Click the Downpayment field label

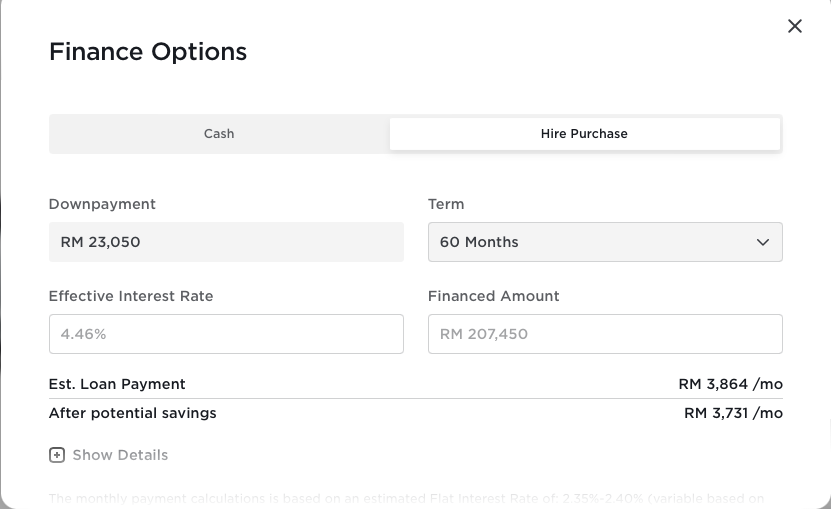pyautogui.click(x=102, y=204)
